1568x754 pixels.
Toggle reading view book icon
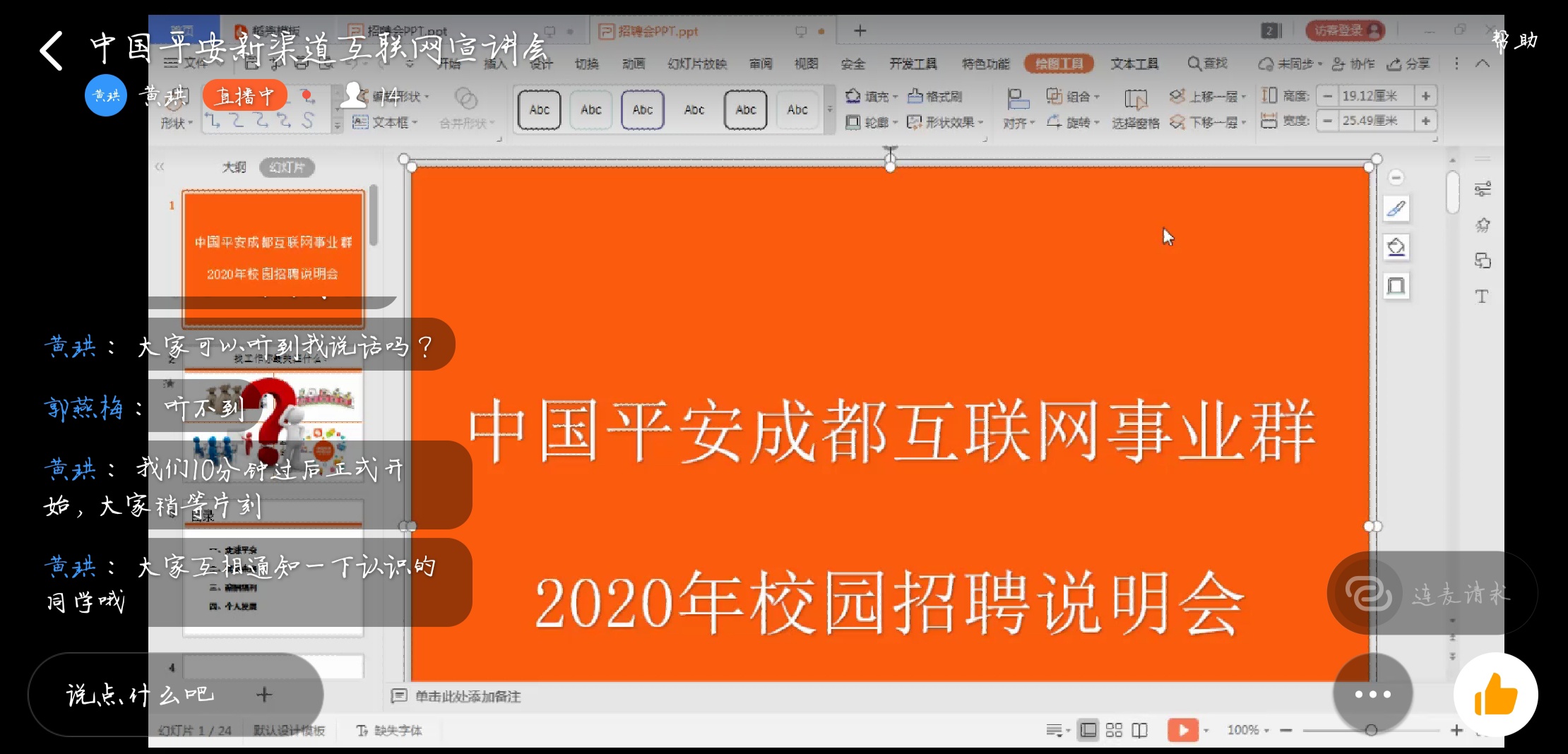coord(1140,730)
